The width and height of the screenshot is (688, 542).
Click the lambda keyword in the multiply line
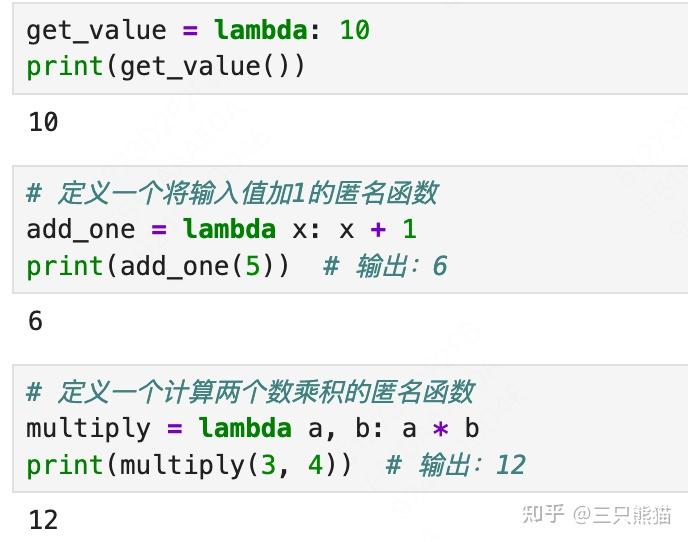click(245, 428)
